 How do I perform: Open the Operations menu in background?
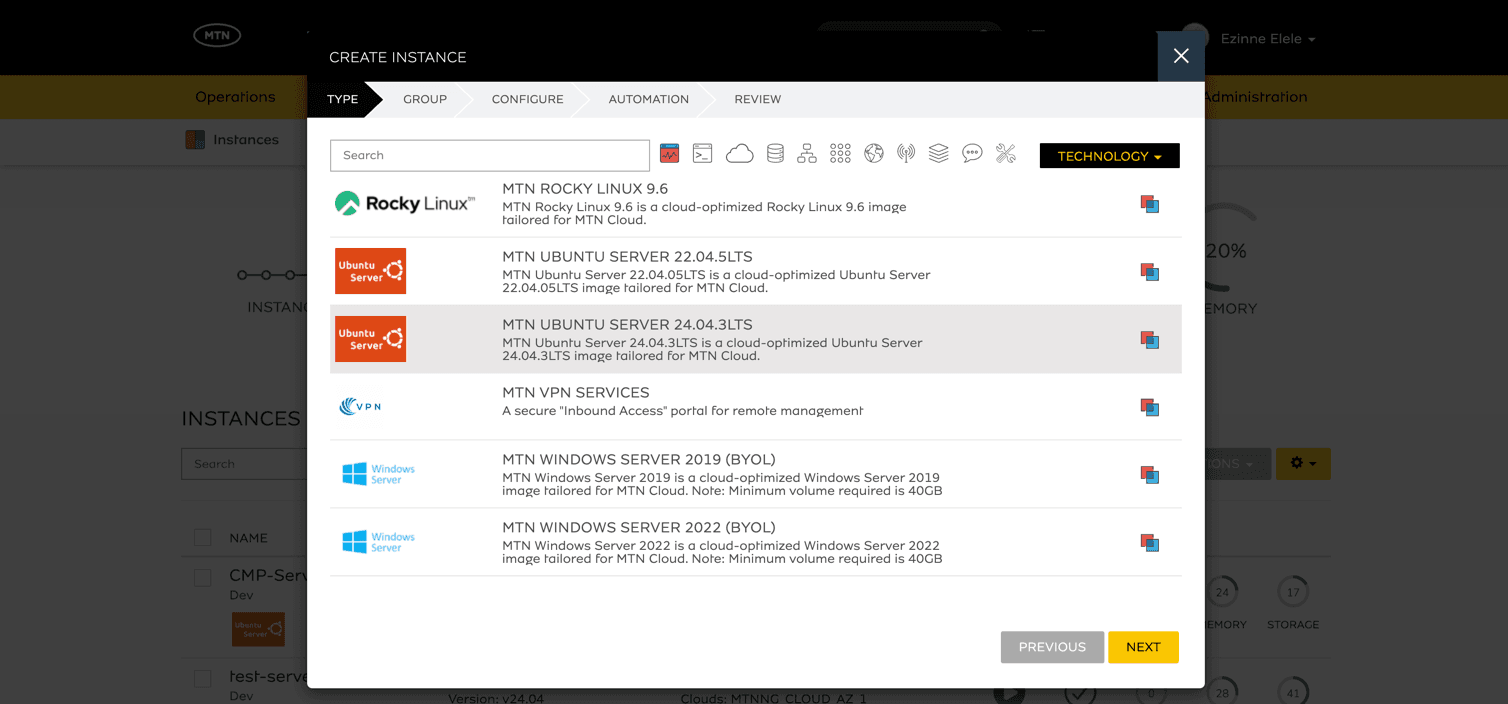pos(235,97)
